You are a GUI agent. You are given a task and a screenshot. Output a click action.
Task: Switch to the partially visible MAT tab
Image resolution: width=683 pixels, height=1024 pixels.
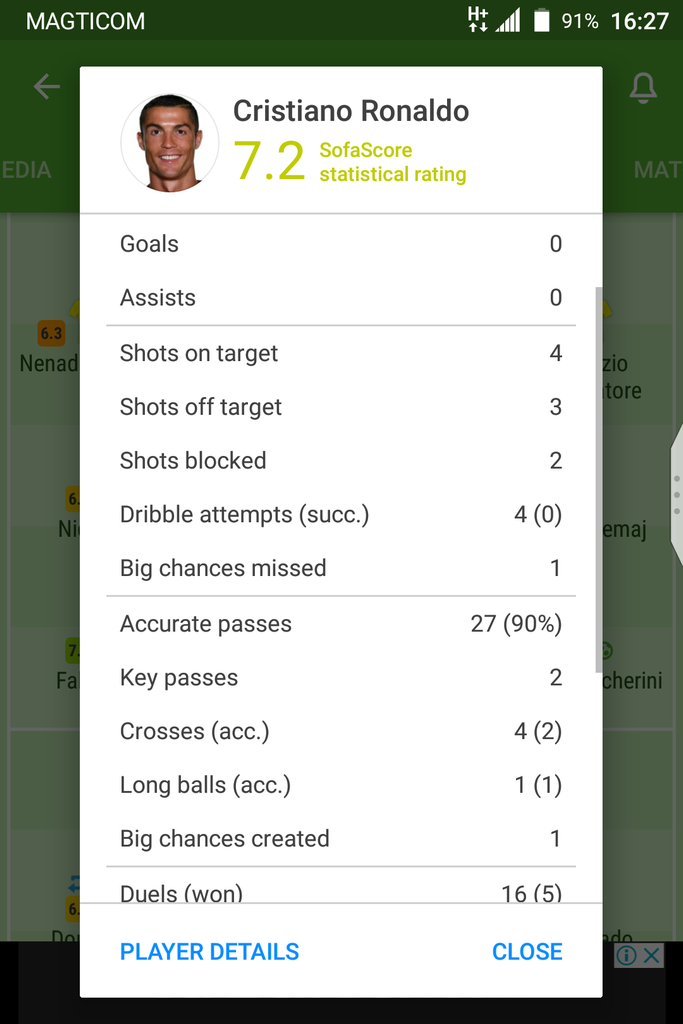[657, 170]
